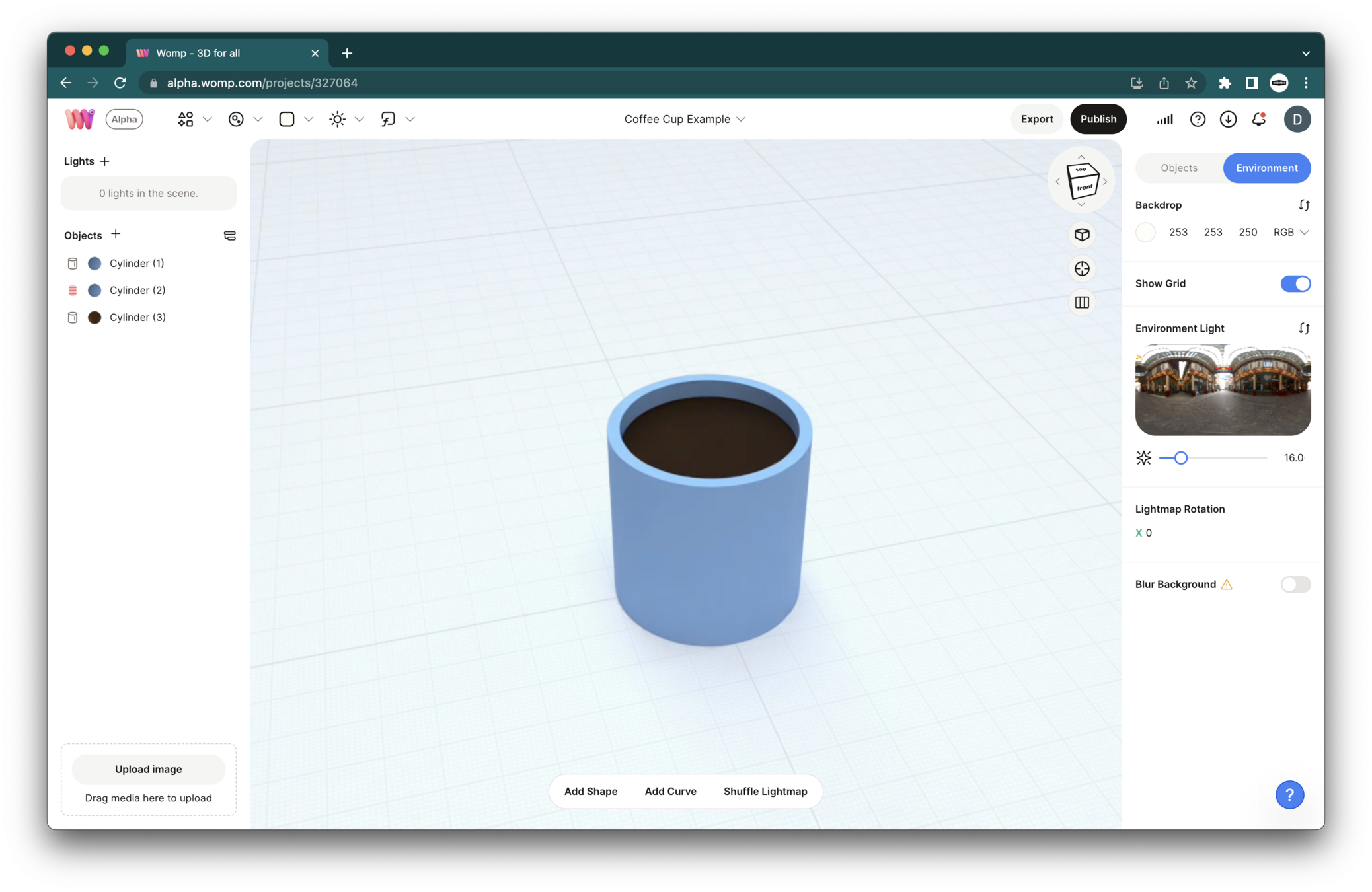Switch to the Objects tab
The height and width of the screenshot is (892, 1372).
click(x=1178, y=168)
